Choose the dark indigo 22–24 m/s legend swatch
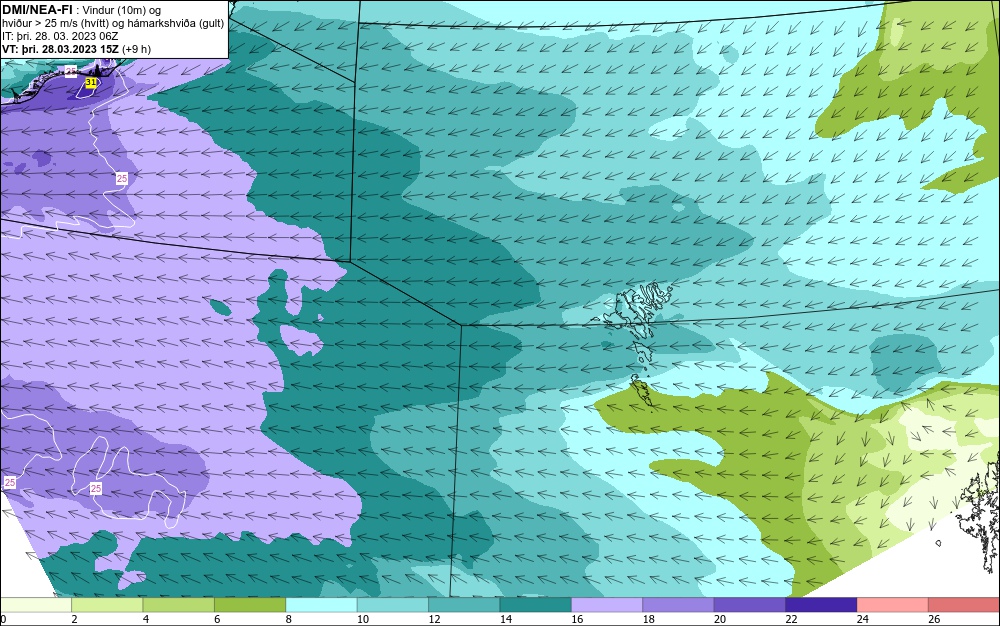Image resolution: width=1000 pixels, height=626 pixels. pos(821,605)
